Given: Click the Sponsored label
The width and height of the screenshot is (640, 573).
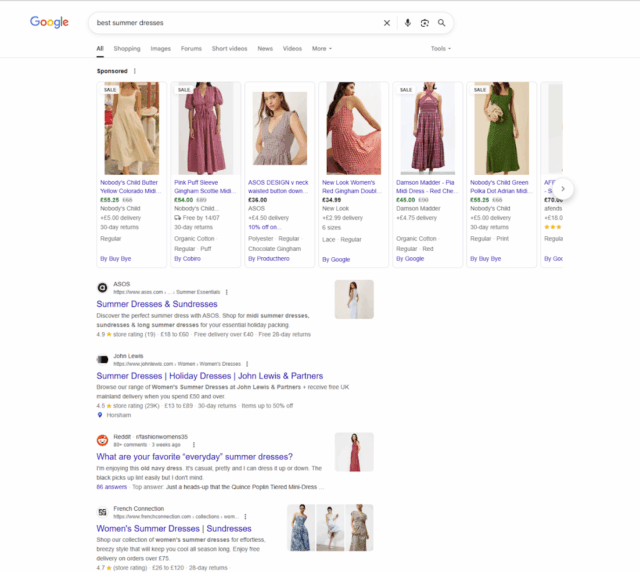Looking at the screenshot, I should click(x=112, y=71).
